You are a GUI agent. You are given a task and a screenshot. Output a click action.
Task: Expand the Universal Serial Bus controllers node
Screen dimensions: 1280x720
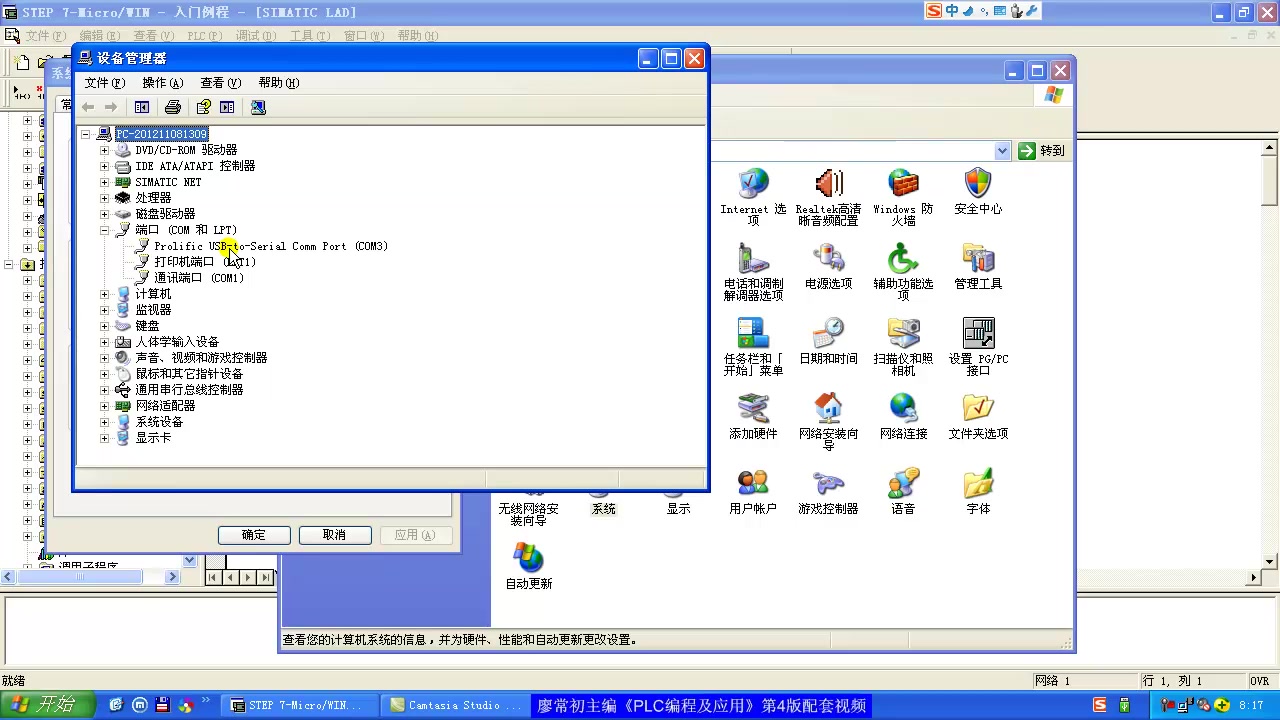(105, 390)
